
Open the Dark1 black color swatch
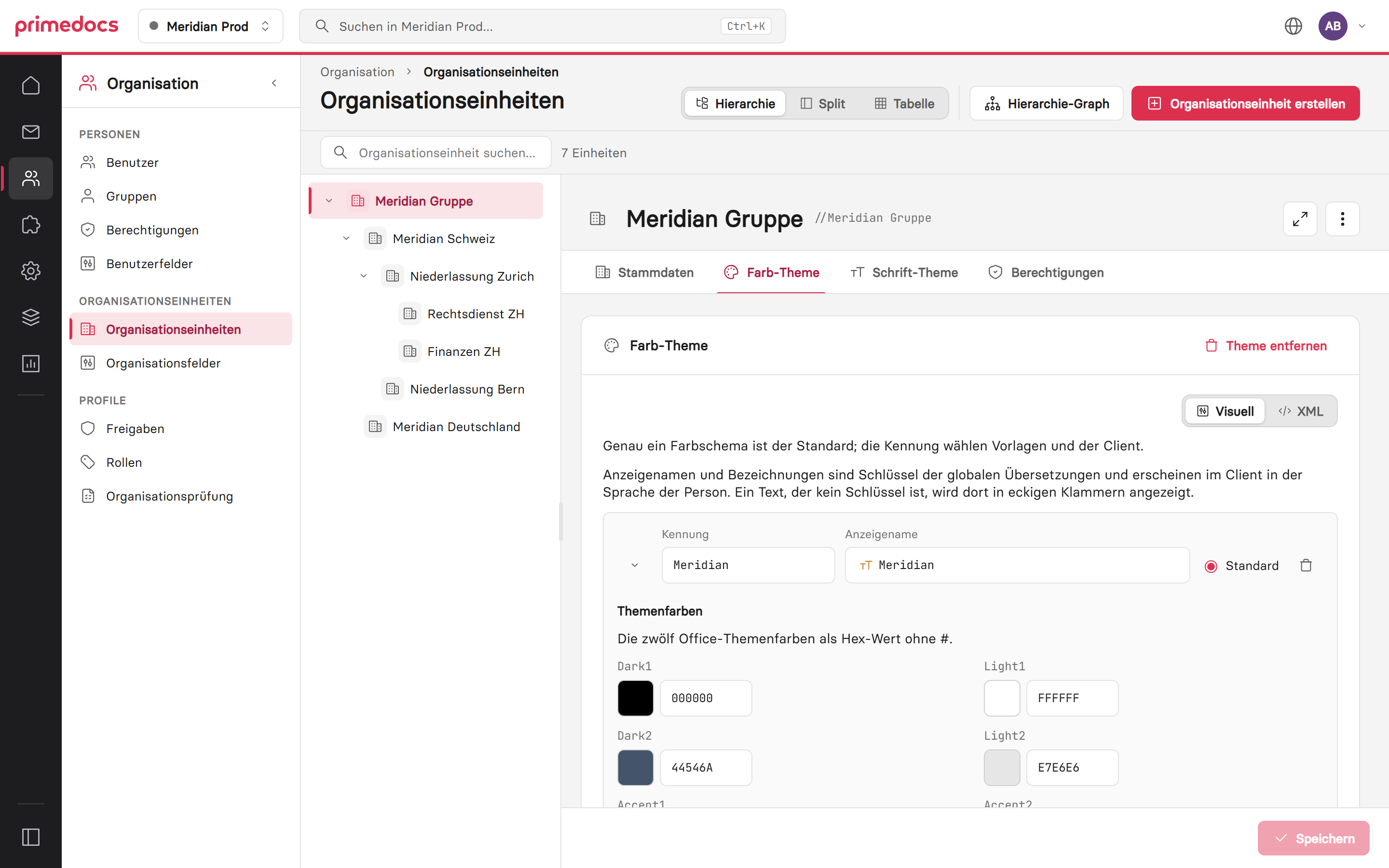click(x=635, y=698)
